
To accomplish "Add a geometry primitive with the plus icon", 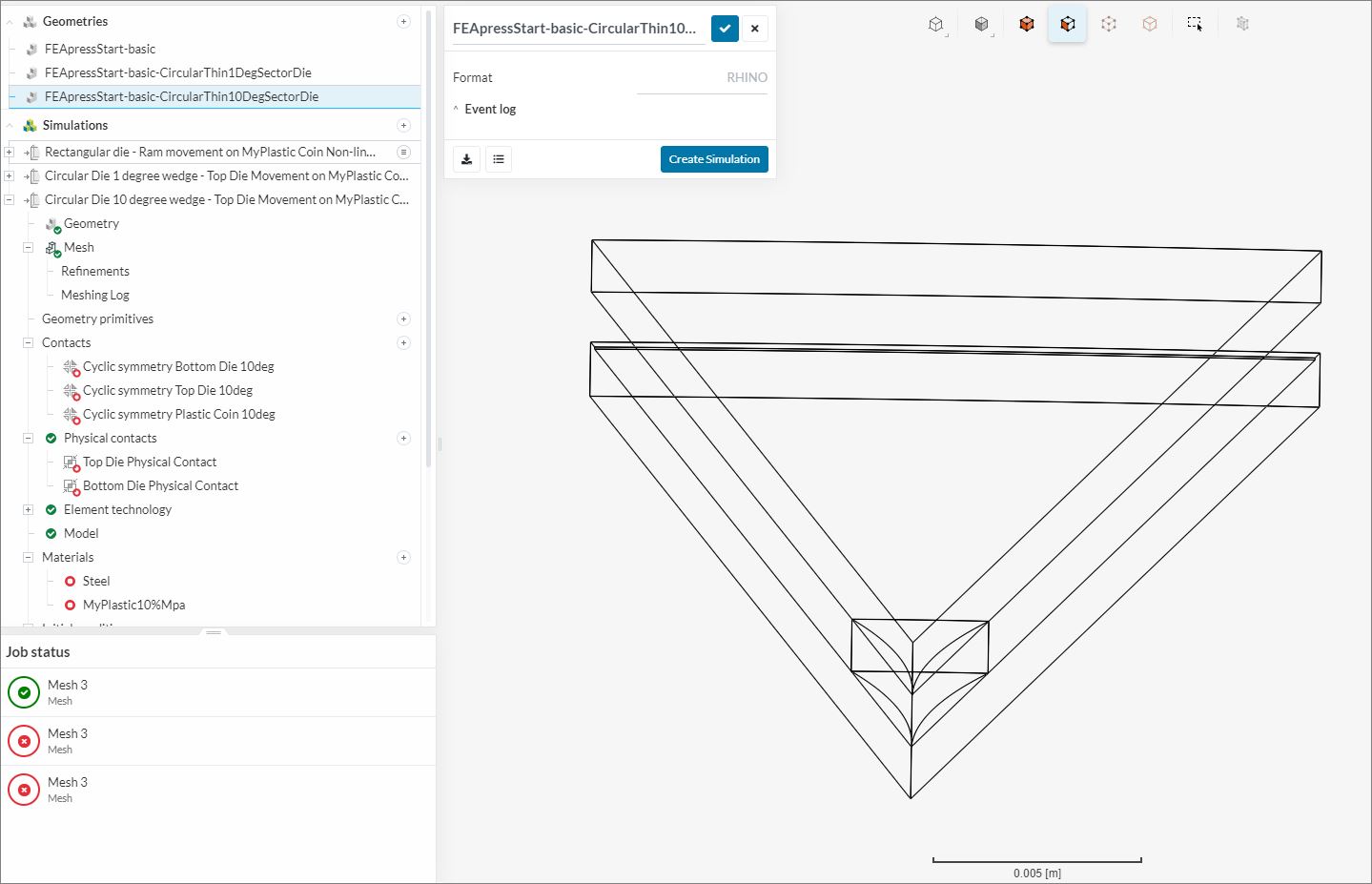I will coord(403,319).
